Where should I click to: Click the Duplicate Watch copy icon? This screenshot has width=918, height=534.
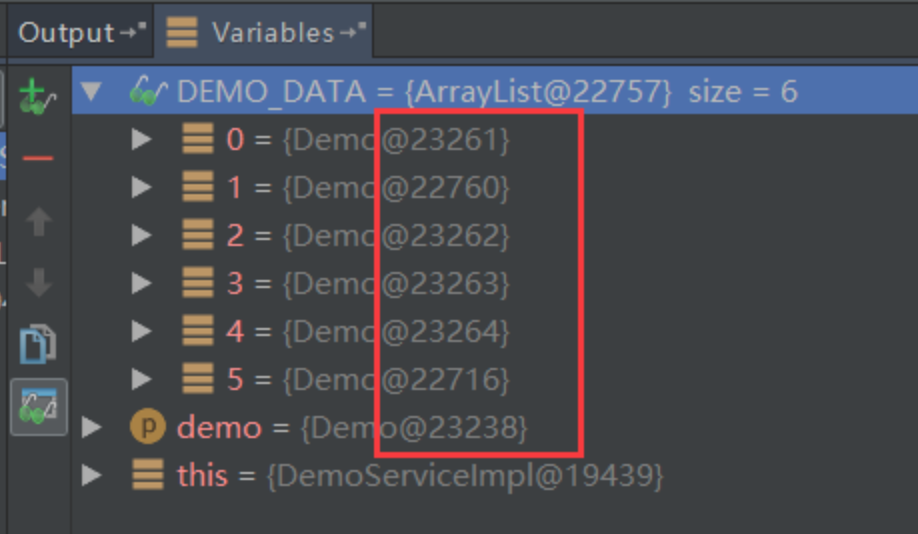tap(38, 344)
